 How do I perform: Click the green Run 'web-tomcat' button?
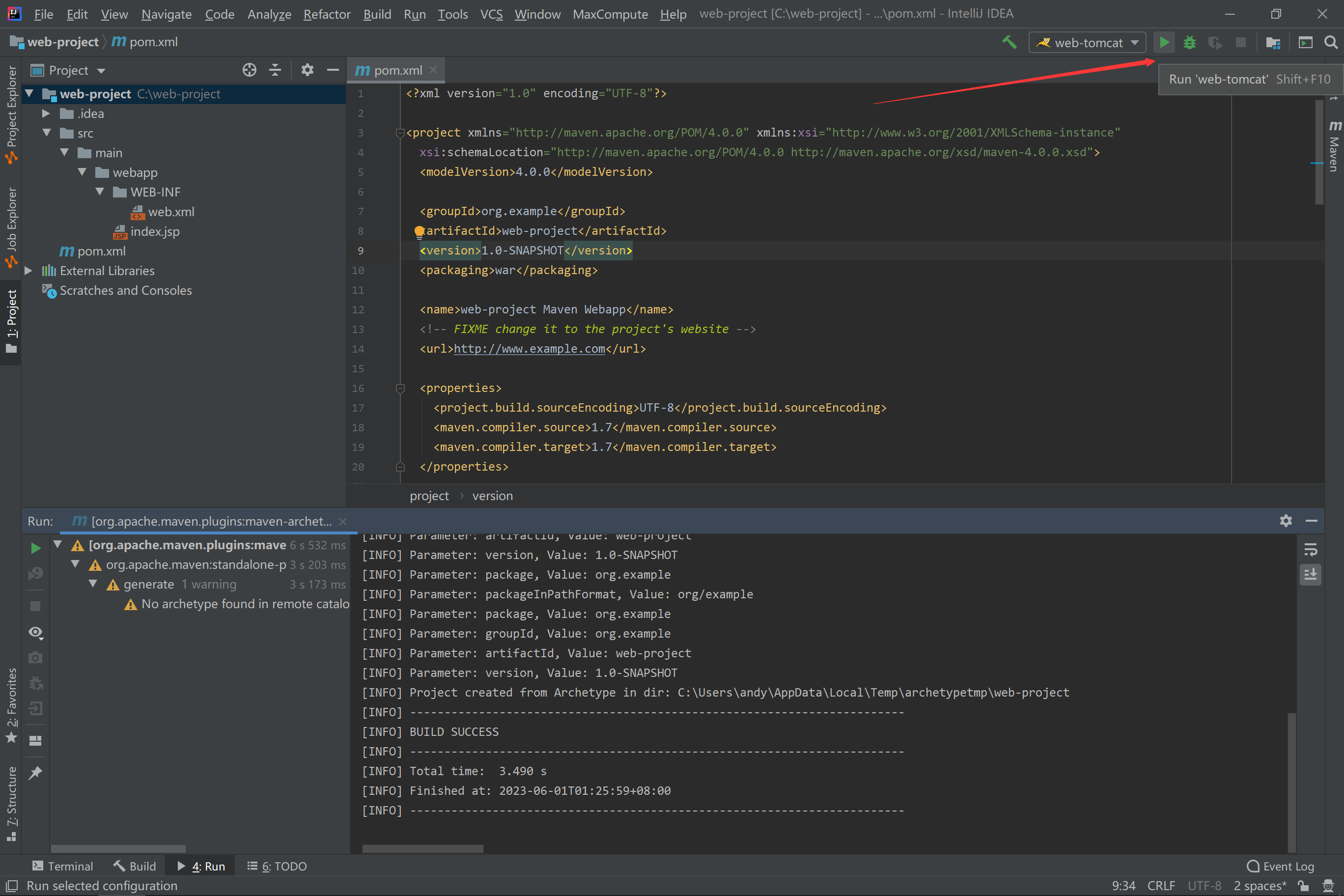click(x=1163, y=43)
